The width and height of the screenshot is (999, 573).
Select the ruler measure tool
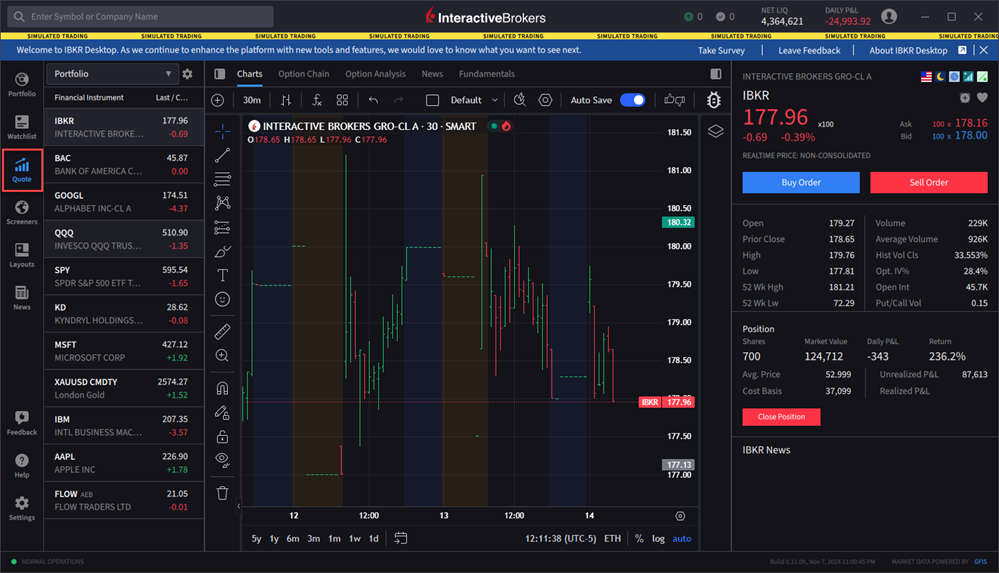[222, 331]
